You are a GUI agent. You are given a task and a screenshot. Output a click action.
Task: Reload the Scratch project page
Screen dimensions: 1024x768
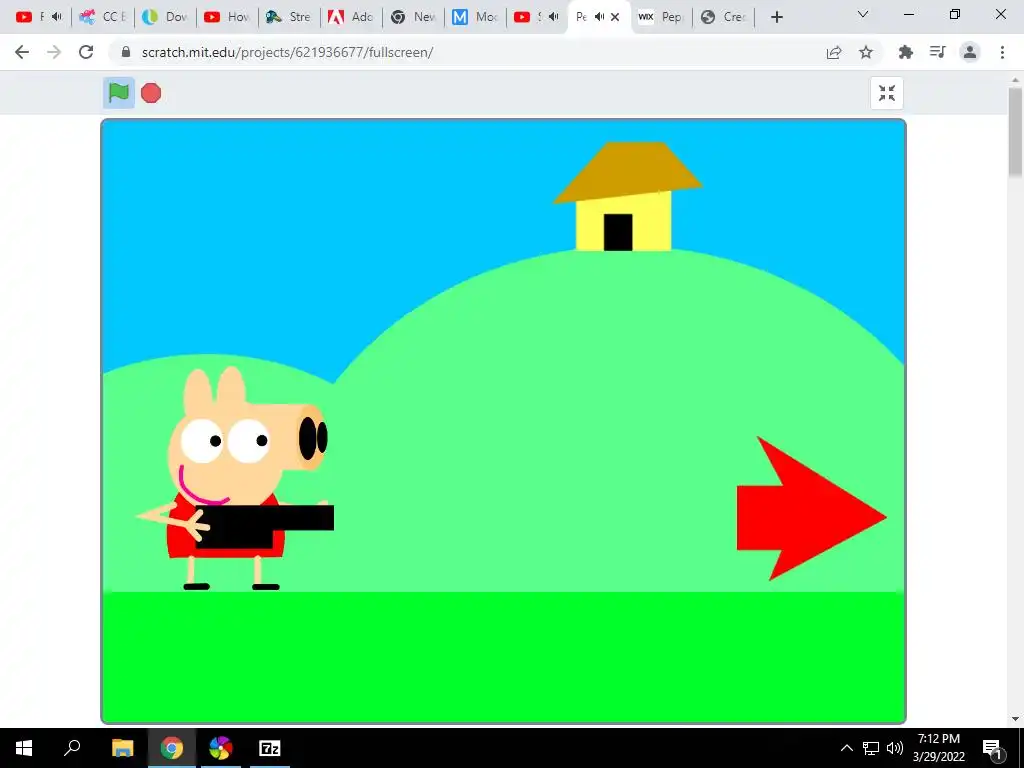pyautogui.click(x=86, y=52)
